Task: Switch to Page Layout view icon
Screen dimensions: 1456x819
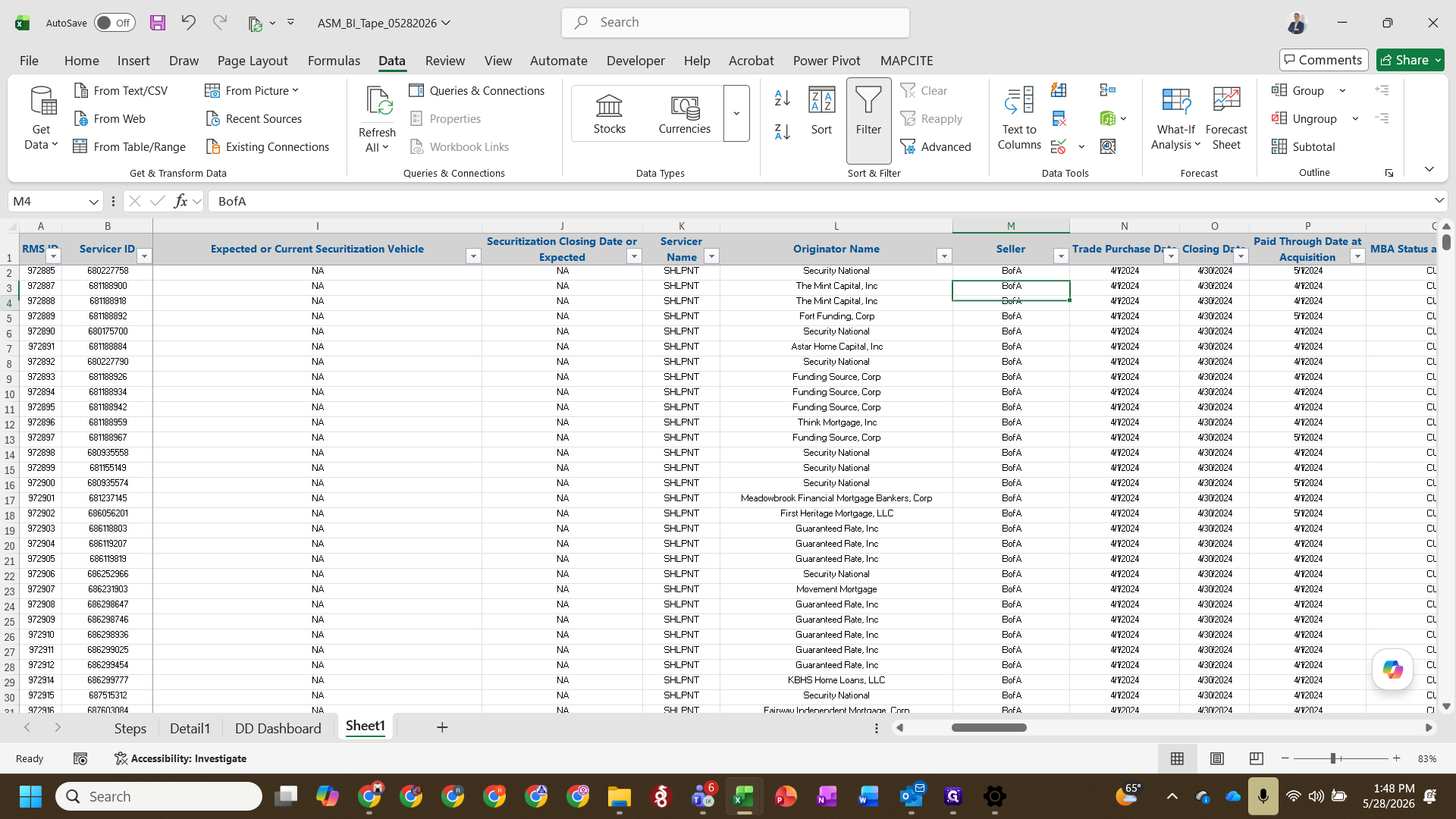Action: point(1217,758)
